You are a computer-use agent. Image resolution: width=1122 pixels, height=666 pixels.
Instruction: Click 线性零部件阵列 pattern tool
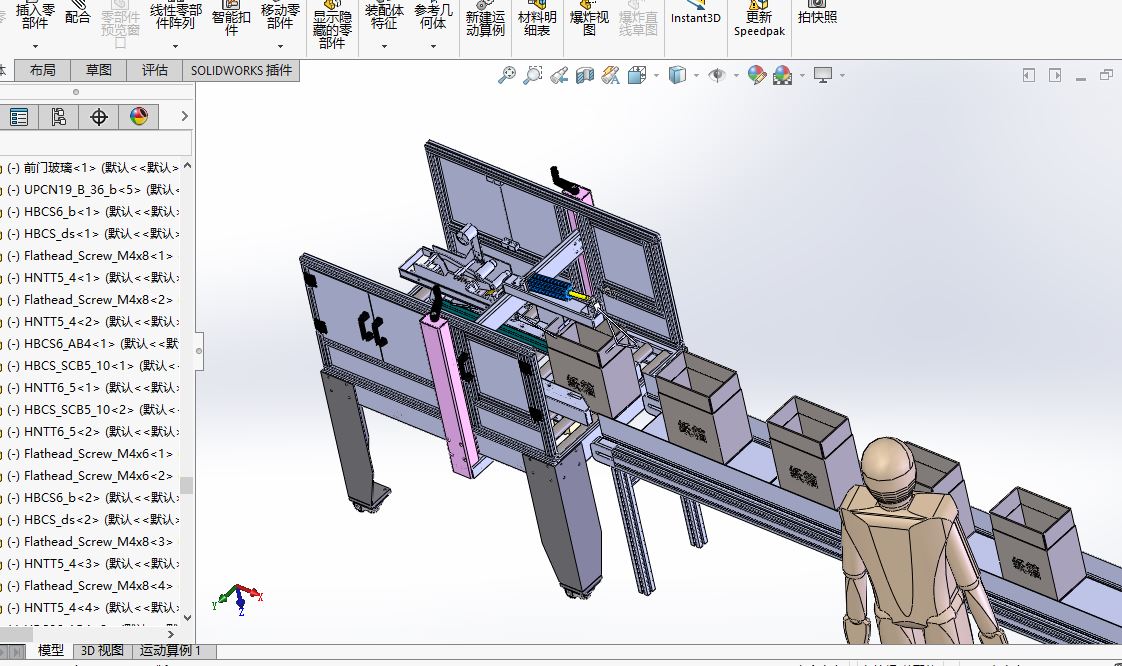click(175, 16)
